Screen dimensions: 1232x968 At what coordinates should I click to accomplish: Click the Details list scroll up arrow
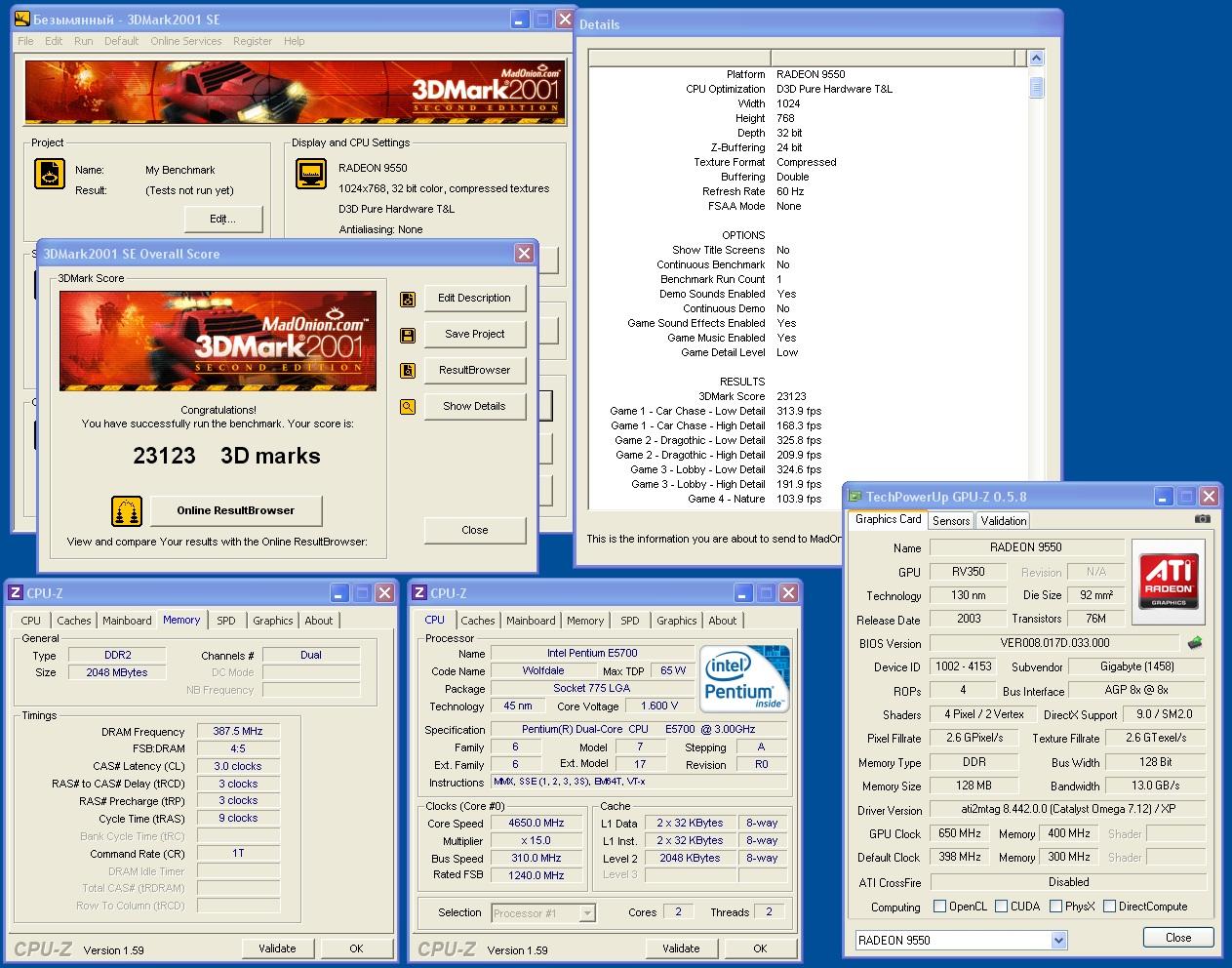click(x=1036, y=60)
